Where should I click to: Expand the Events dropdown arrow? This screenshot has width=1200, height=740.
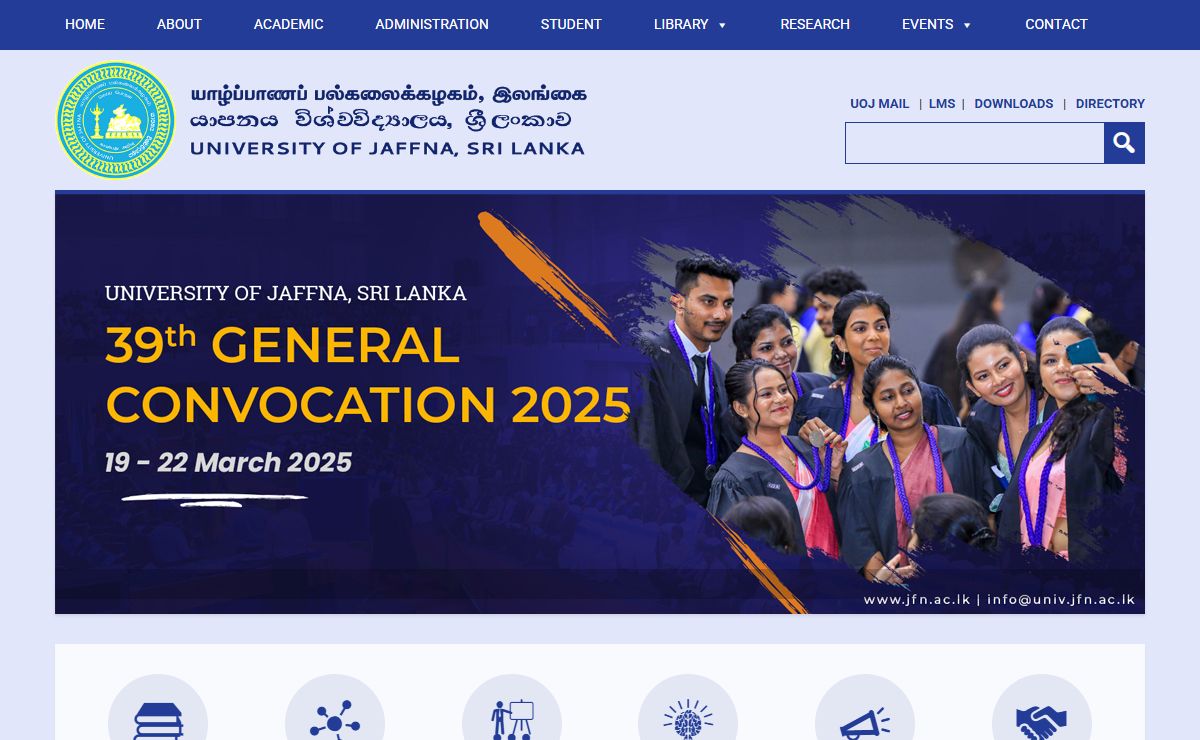coord(967,25)
